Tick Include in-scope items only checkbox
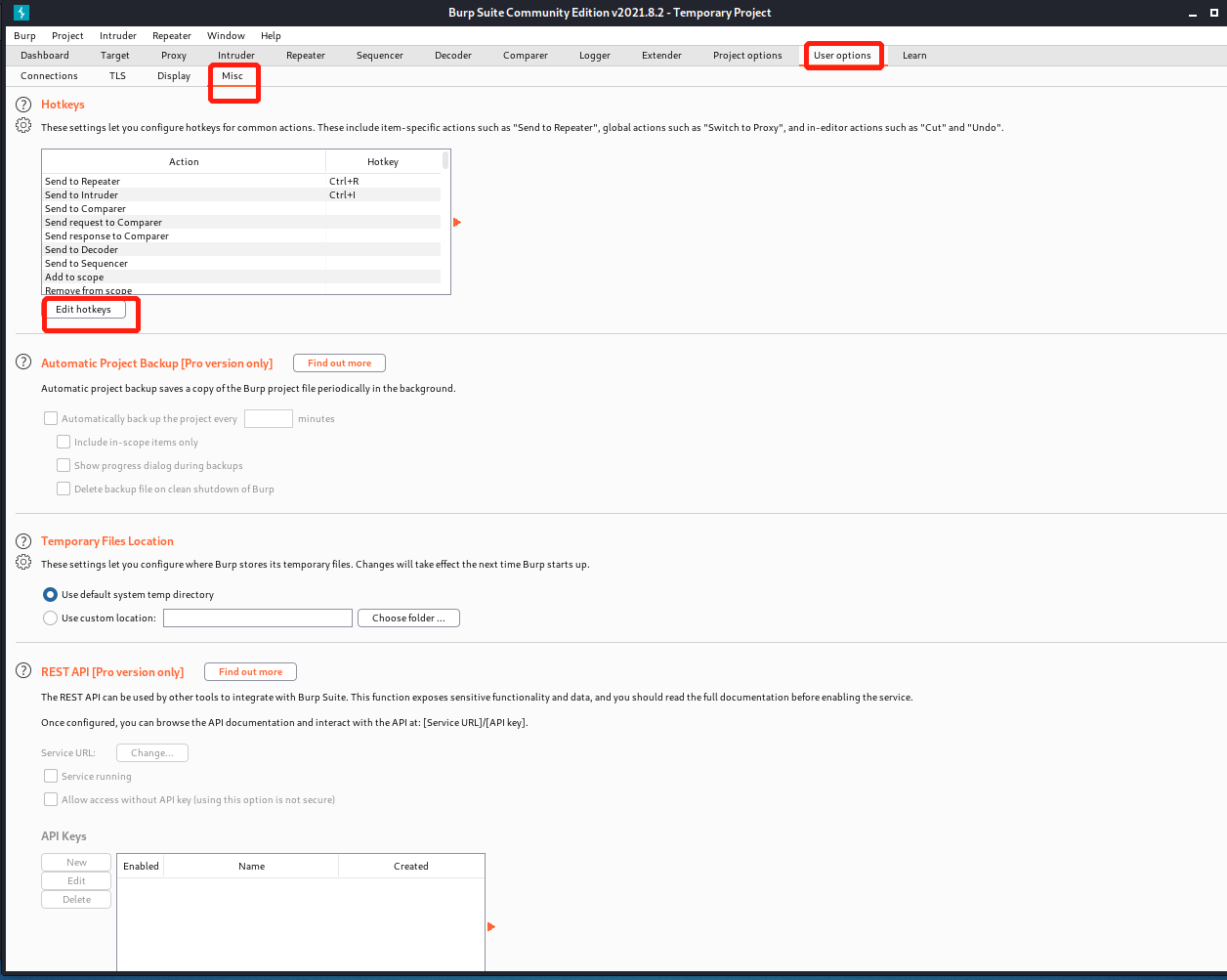1227x980 pixels. pos(63,442)
